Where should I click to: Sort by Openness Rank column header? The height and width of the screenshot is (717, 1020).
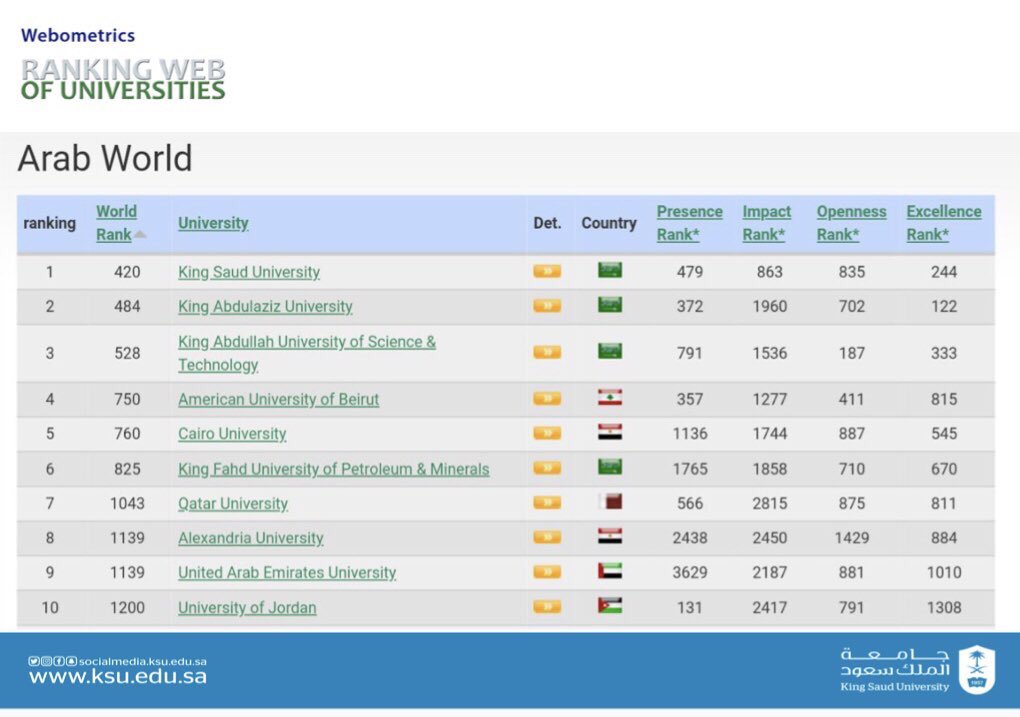click(x=852, y=223)
